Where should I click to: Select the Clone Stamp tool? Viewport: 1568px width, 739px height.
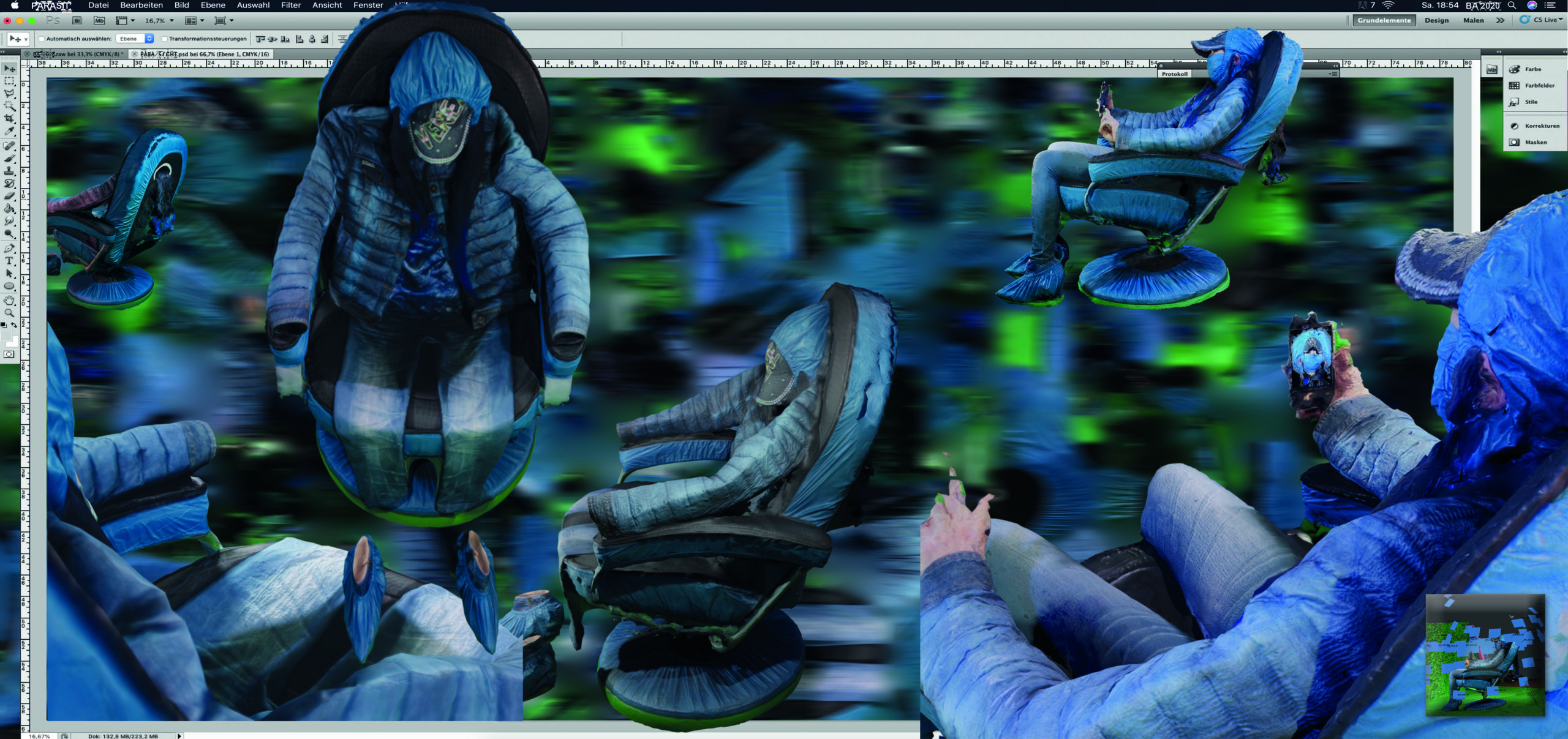click(x=9, y=171)
